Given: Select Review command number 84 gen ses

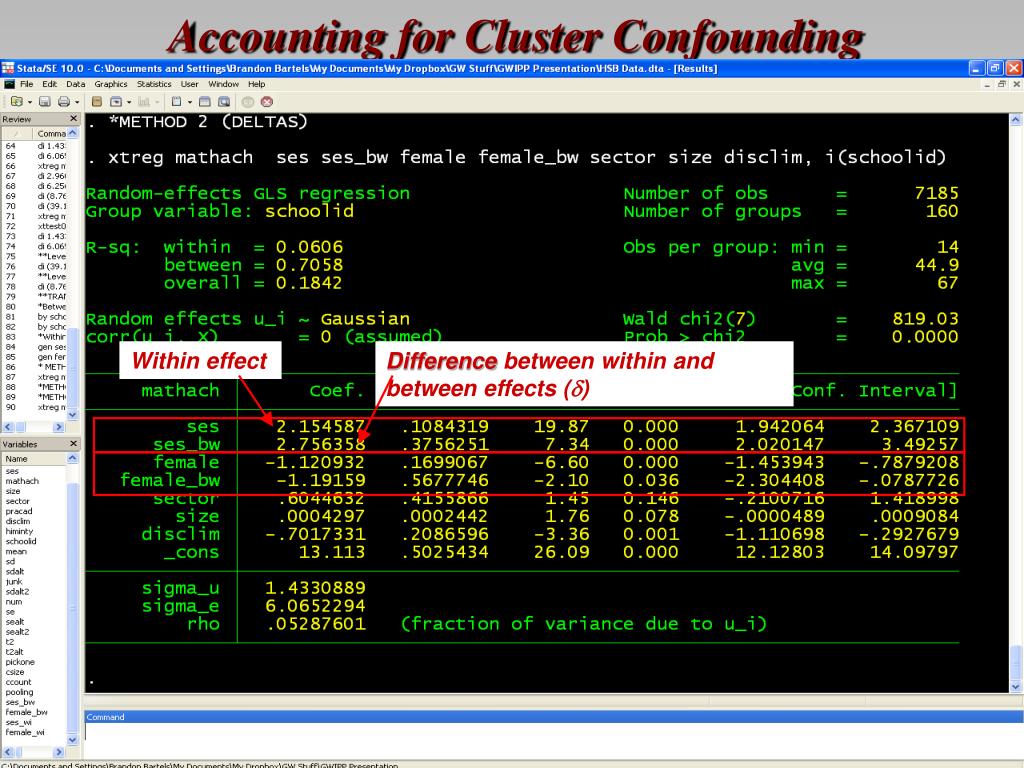Looking at the screenshot, I should tap(34, 347).
